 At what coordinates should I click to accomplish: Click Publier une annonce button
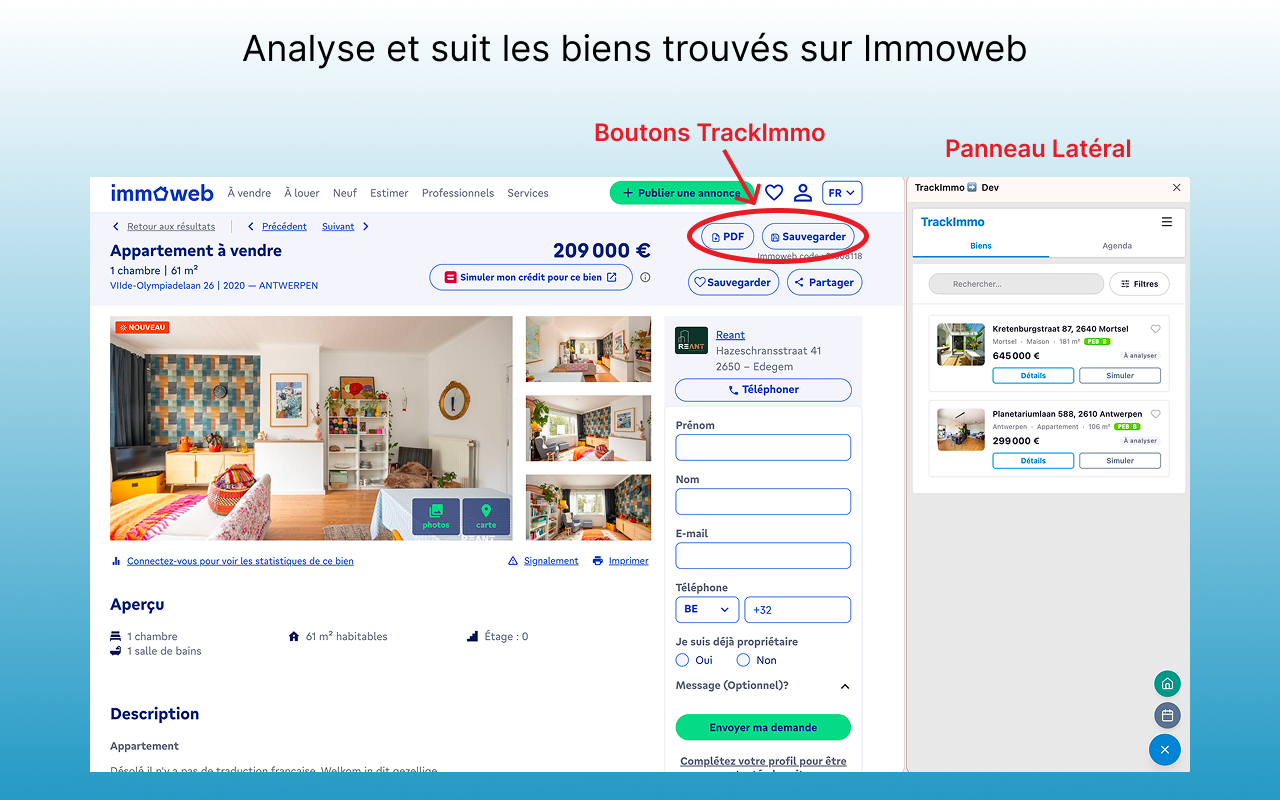[x=681, y=193]
